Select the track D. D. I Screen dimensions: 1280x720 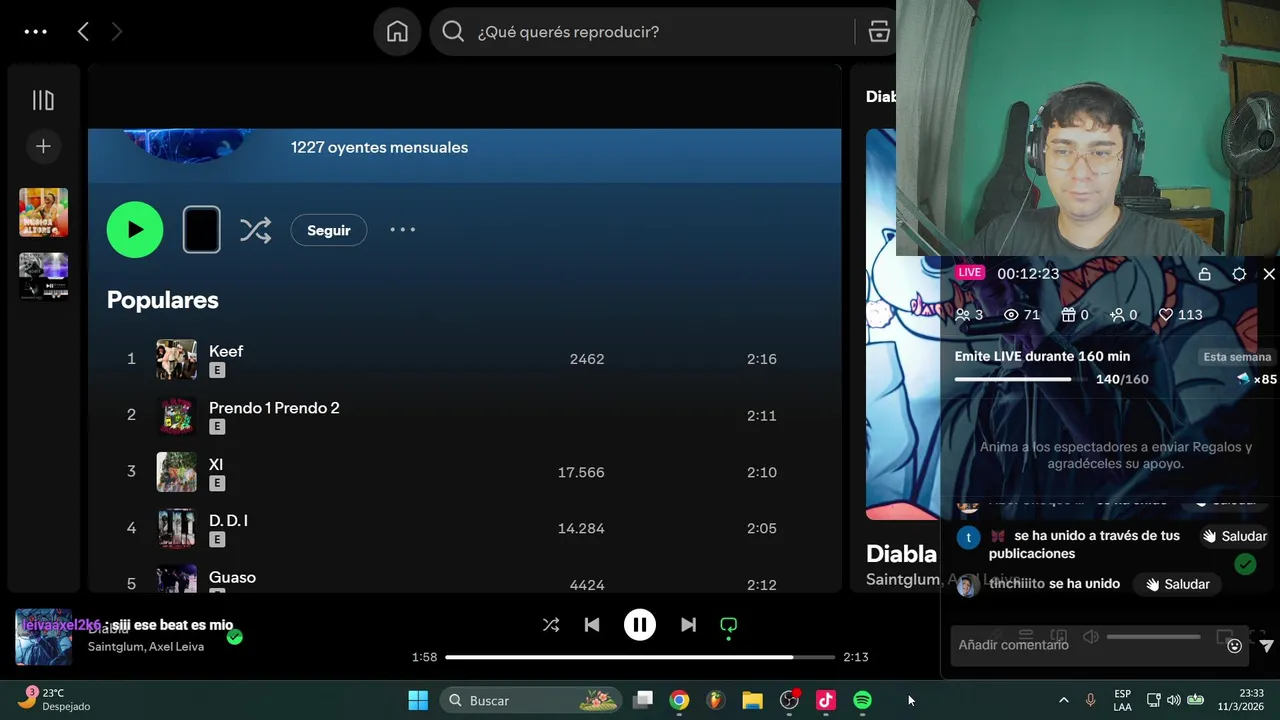coord(228,521)
